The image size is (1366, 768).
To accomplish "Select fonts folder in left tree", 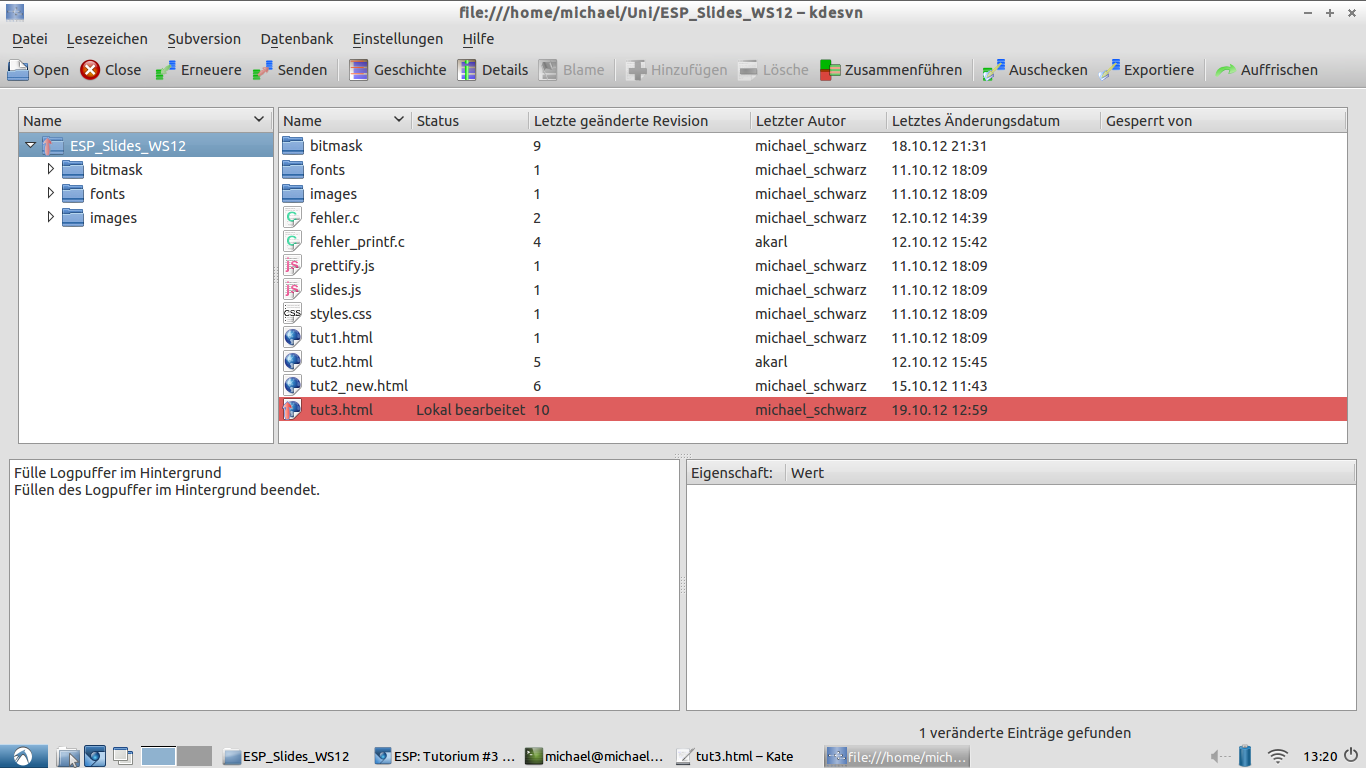I will [107, 194].
